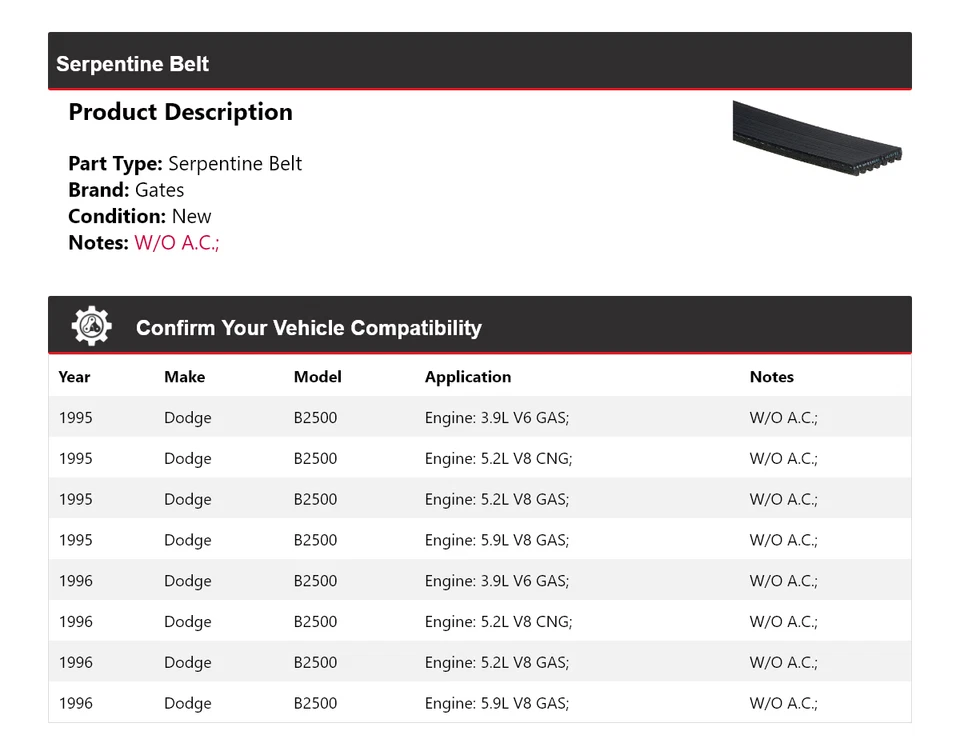Select the 1996 3.9L V6 GAS row

479,581
